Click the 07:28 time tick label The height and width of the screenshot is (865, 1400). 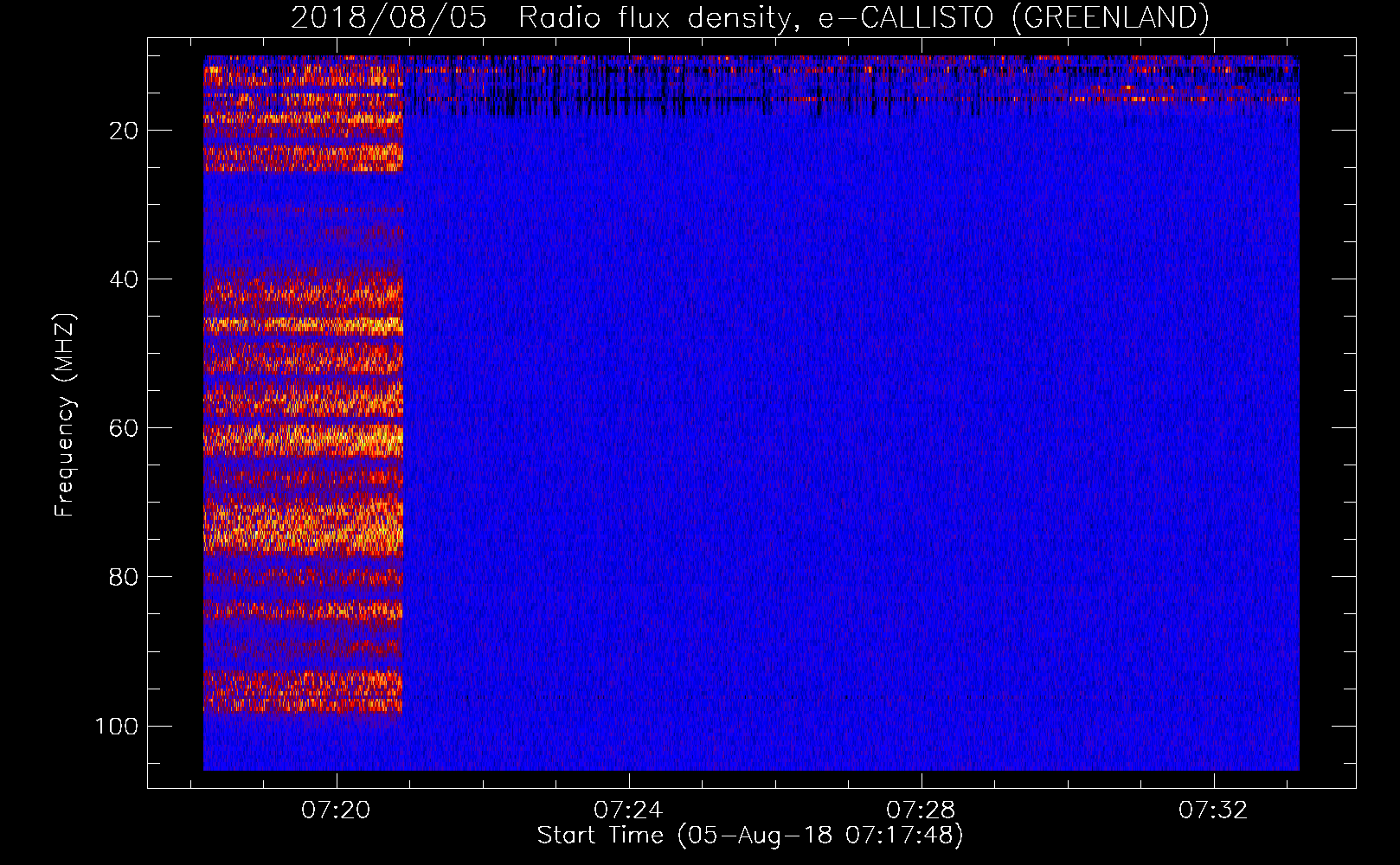[x=921, y=810]
